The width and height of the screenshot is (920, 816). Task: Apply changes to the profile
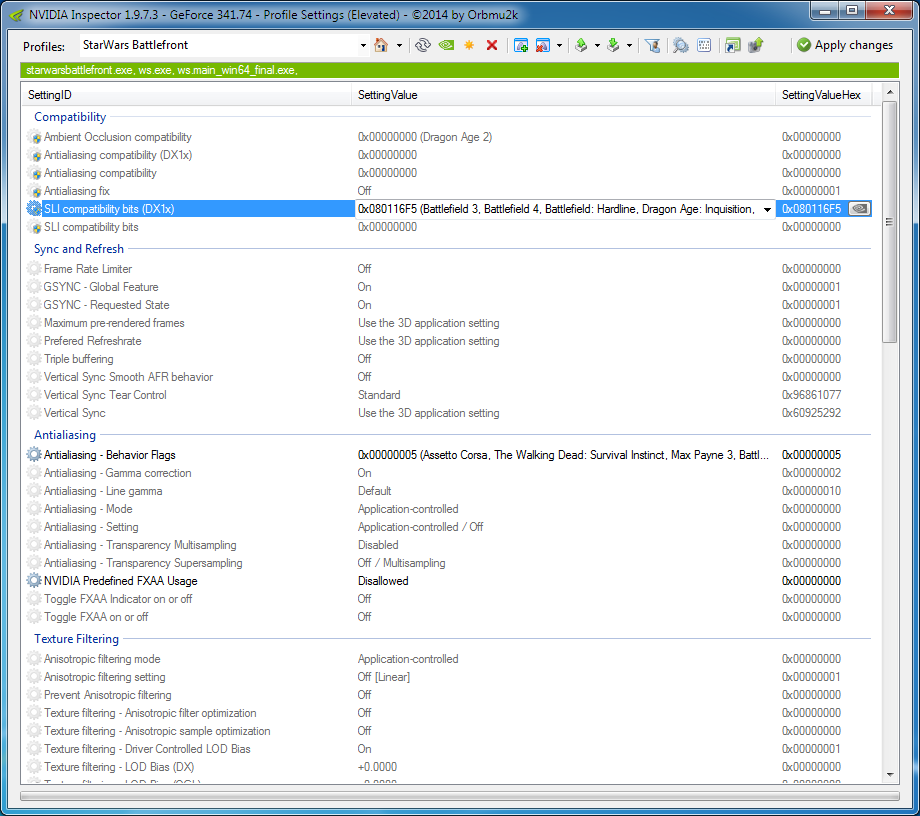point(845,45)
